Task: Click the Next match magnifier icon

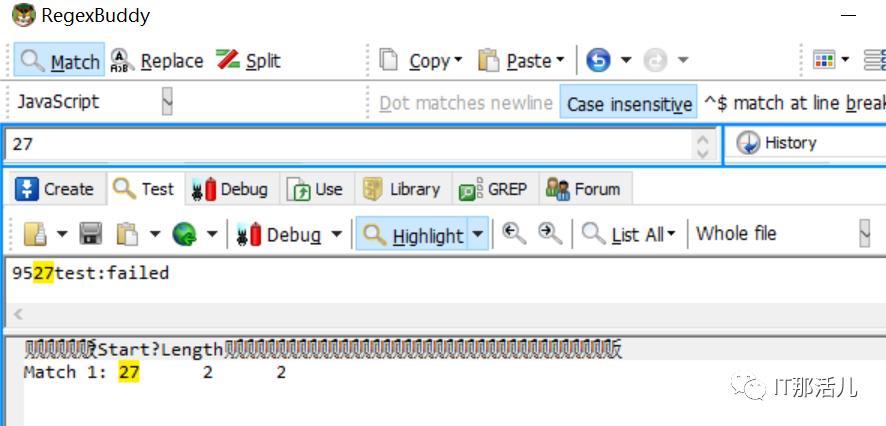Action: tap(550, 233)
